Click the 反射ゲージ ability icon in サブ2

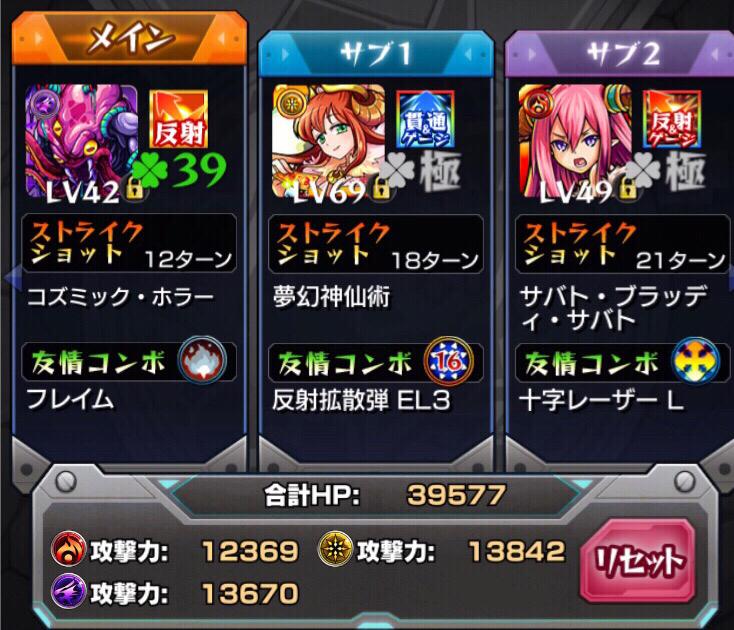coord(672,119)
